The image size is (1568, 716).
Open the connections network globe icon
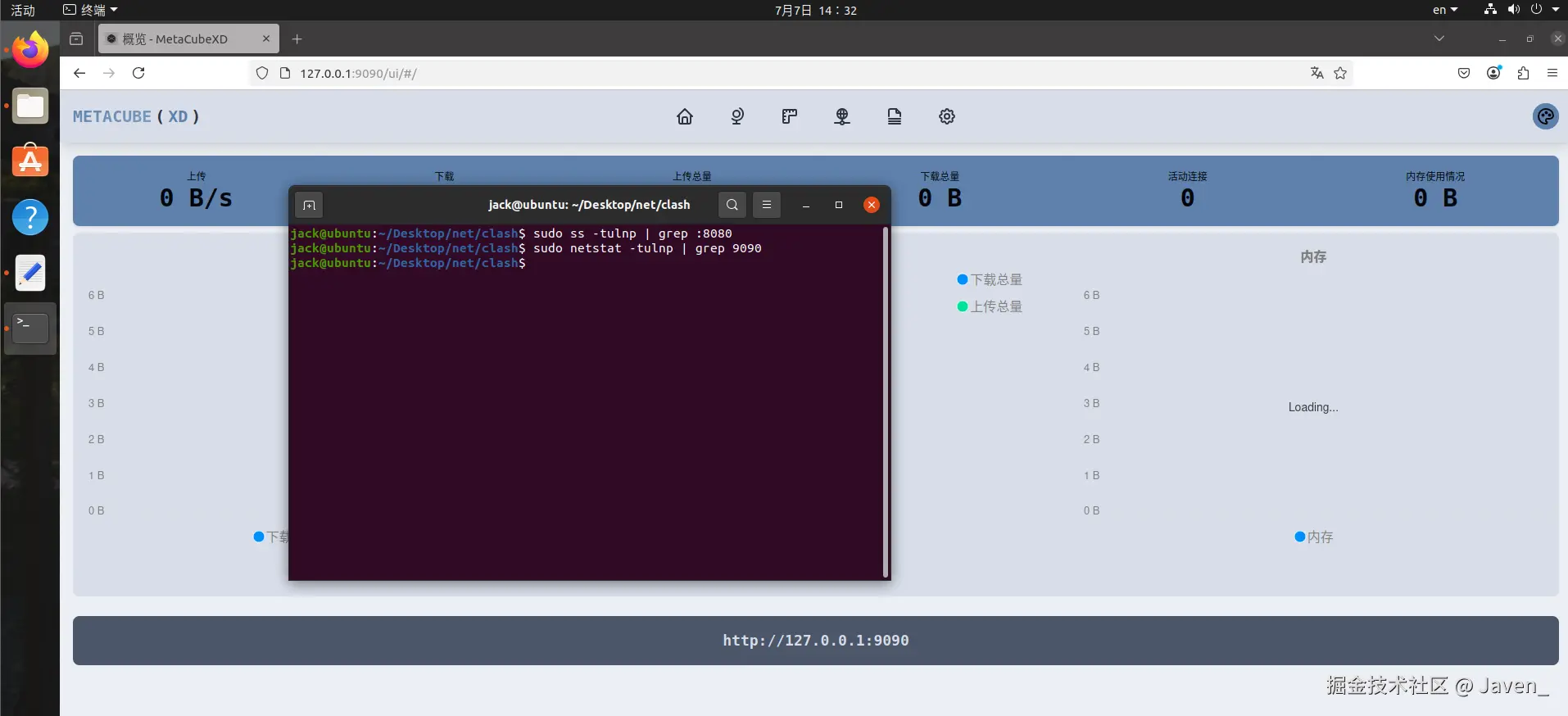coord(842,116)
